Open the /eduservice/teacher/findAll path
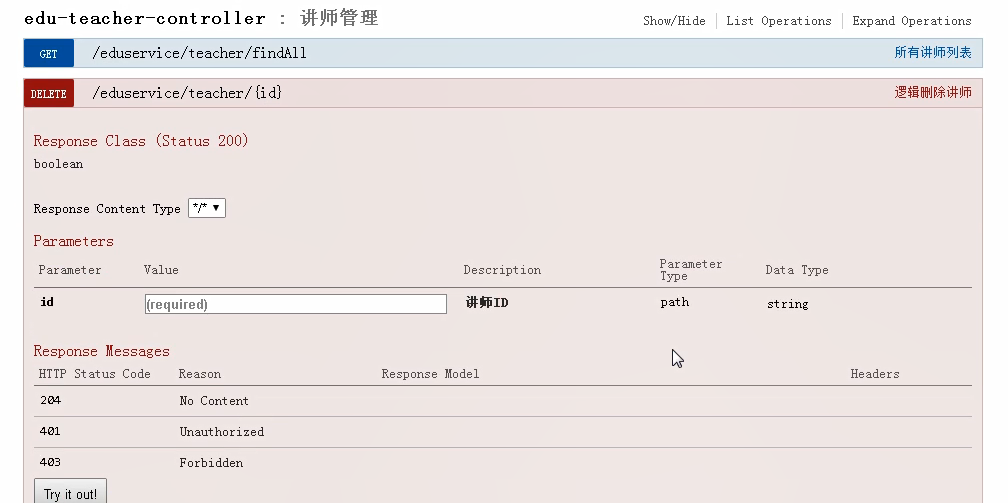This screenshot has width=1008, height=503. pyautogui.click(x=199, y=53)
